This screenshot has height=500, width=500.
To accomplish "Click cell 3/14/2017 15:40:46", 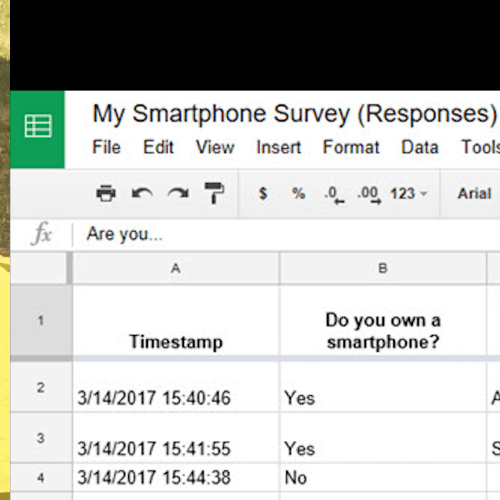I will [x=176, y=387].
